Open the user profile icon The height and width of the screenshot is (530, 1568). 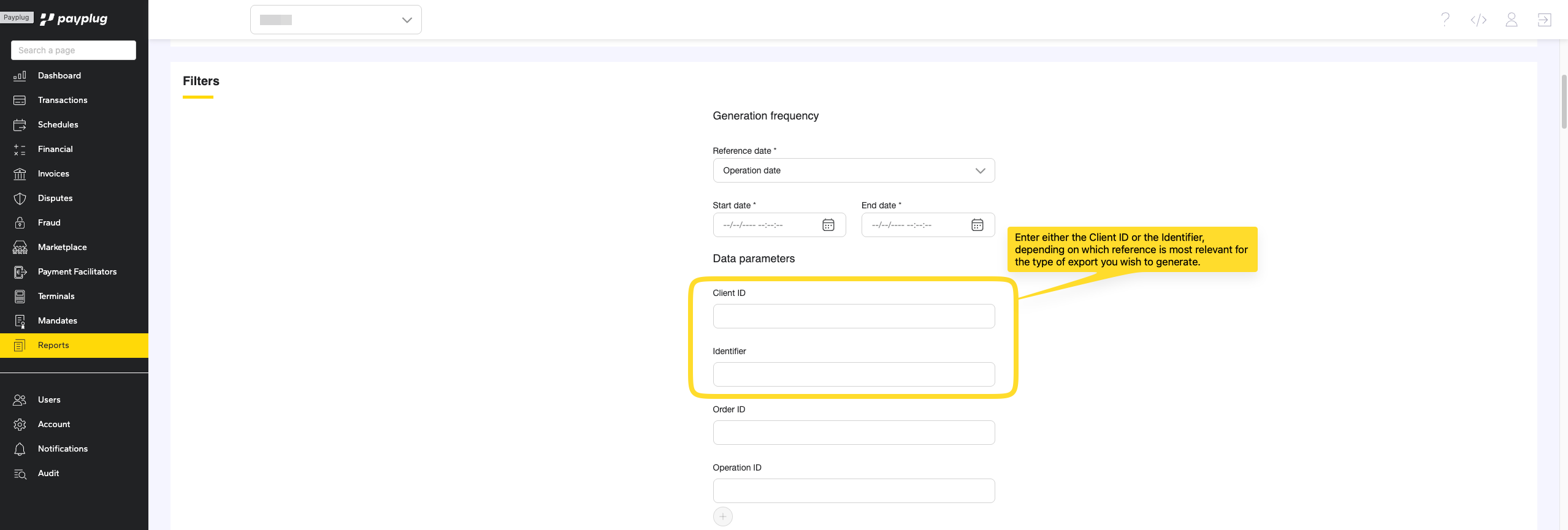pyautogui.click(x=1511, y=20)
